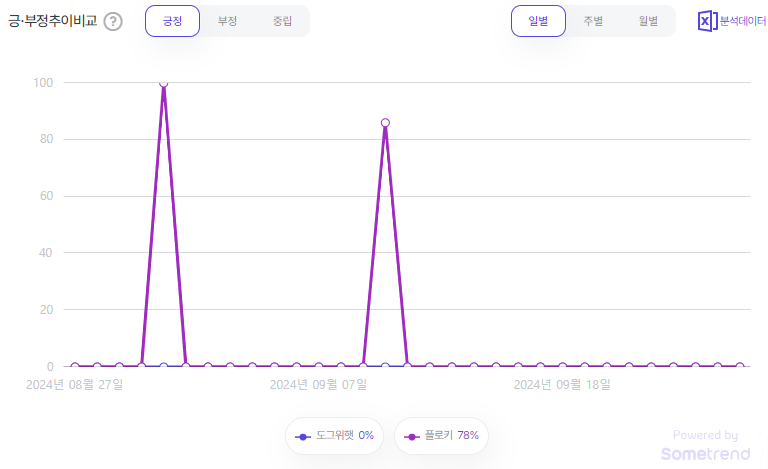
Task: Download Excel 분석데이터 icon
Action: 731,21
